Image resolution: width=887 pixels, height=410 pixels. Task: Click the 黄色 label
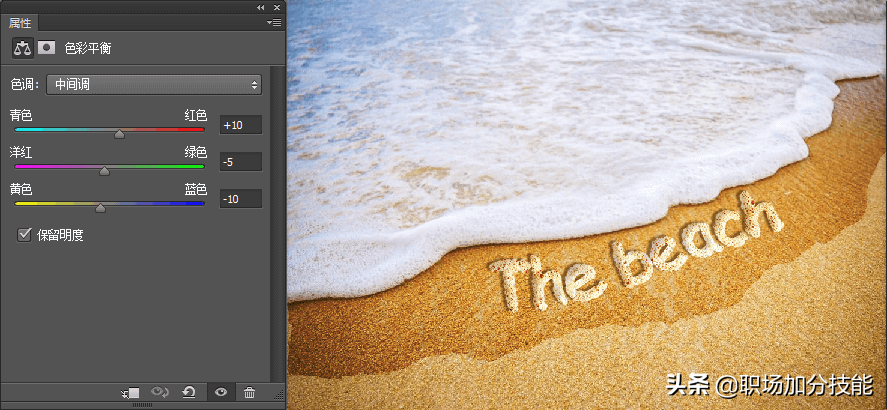coord(21,189)
